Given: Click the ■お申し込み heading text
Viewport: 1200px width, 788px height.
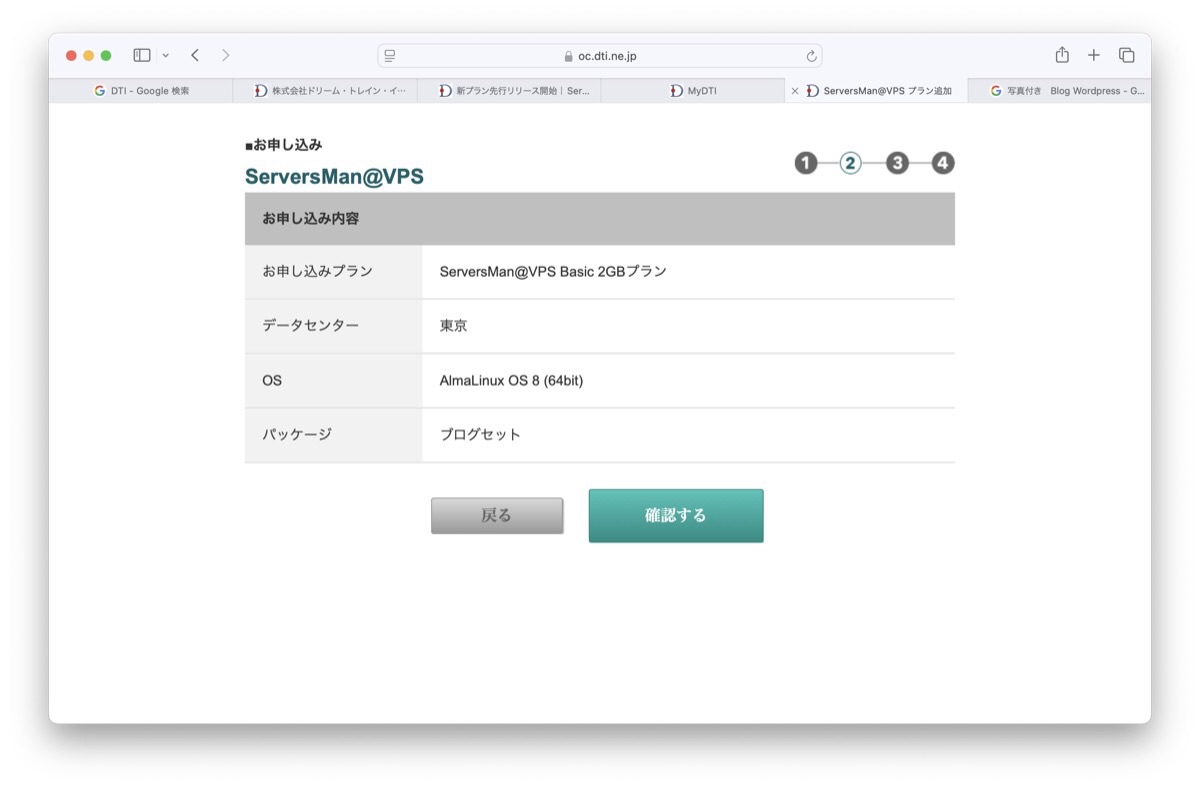Looking at the screenshot, I should (284, 145).
